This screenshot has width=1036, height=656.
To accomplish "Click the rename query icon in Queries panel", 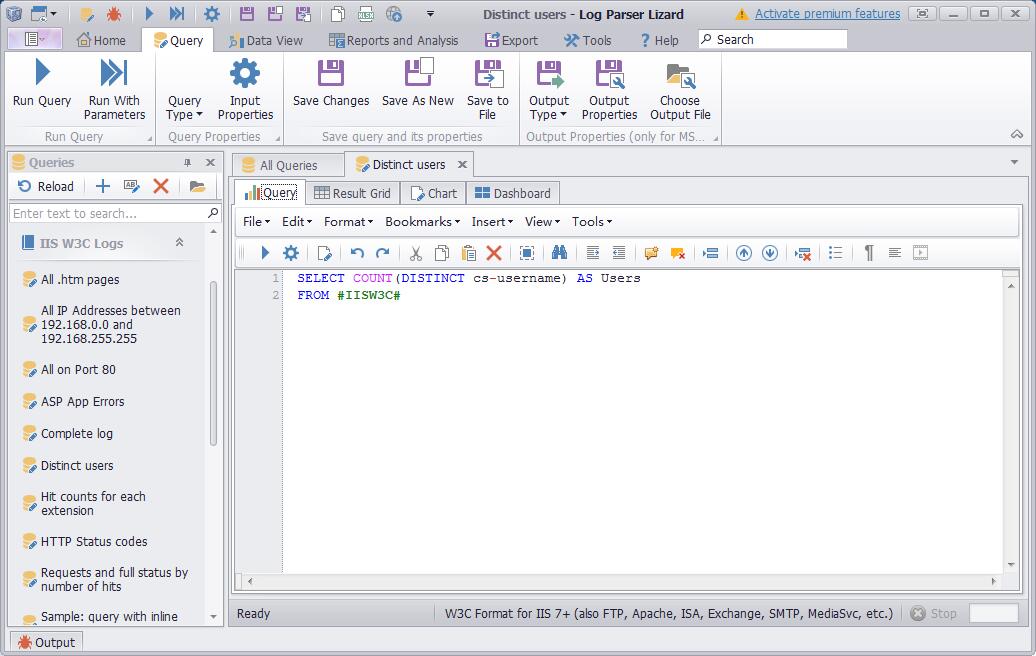I will [132, 186].
